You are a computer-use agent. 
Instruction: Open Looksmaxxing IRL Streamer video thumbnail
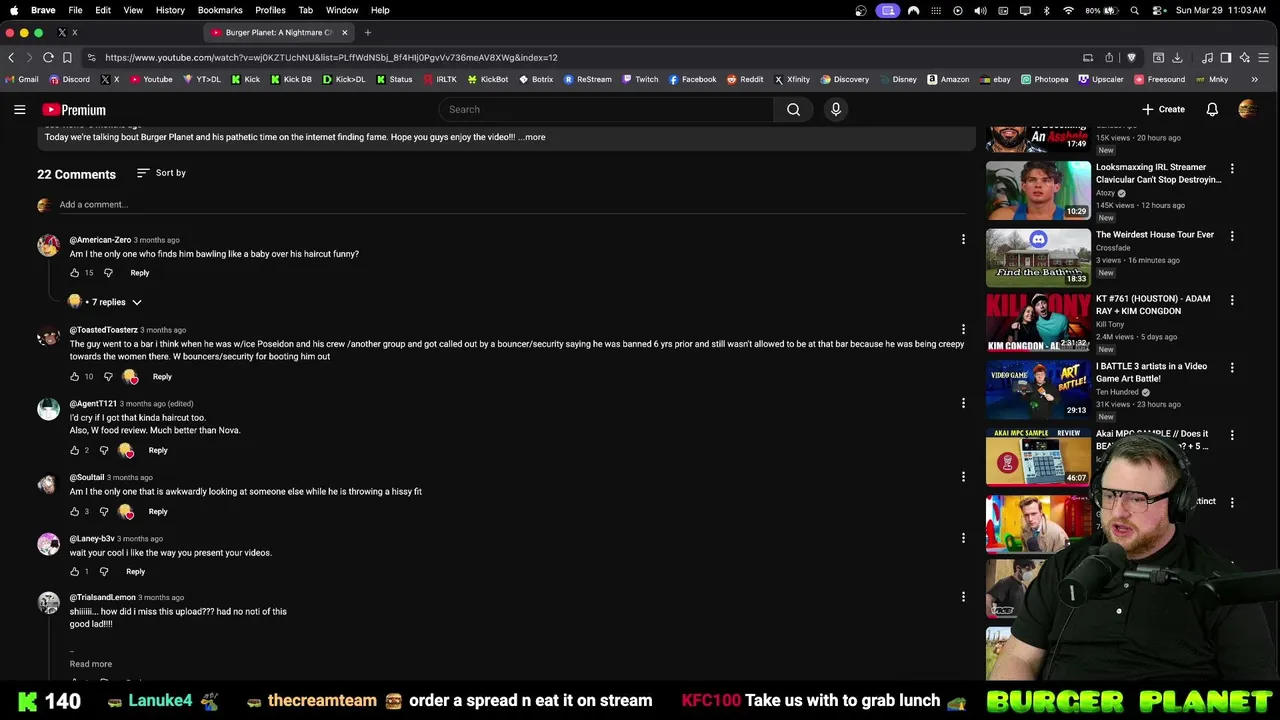1038,190
